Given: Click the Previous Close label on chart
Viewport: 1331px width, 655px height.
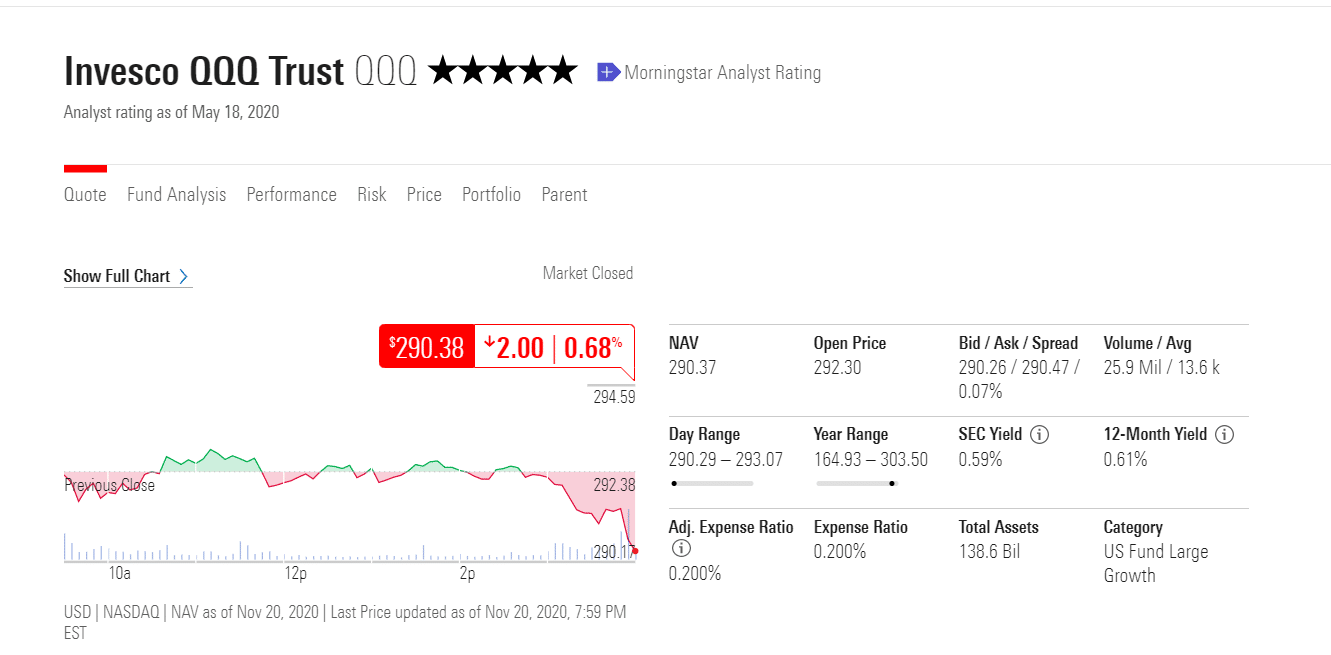Looking at the screenshot, I should (x=110, y=485).
